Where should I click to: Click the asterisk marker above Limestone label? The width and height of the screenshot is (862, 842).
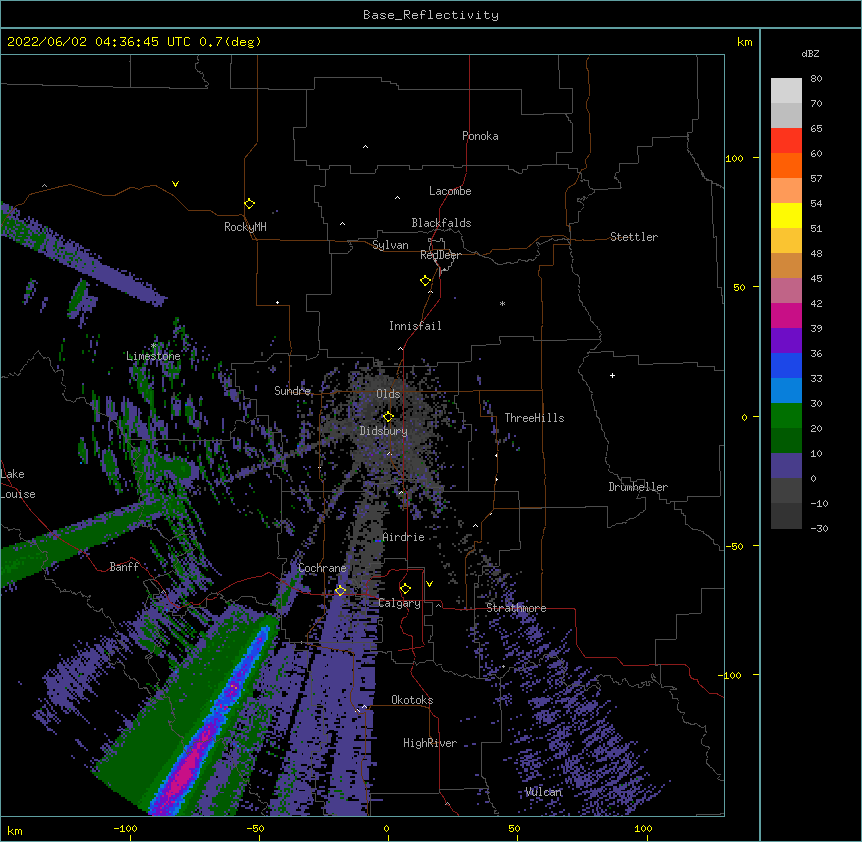(x=153, y=346)
